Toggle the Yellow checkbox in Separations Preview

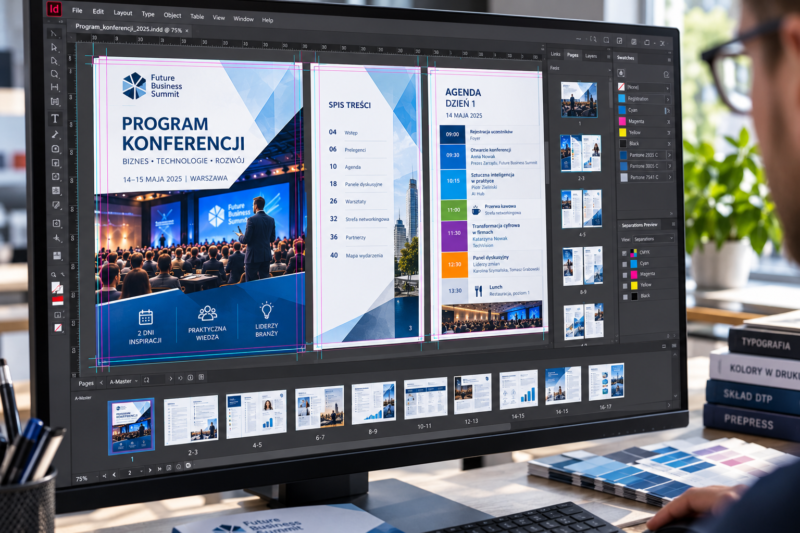point(624,286)
